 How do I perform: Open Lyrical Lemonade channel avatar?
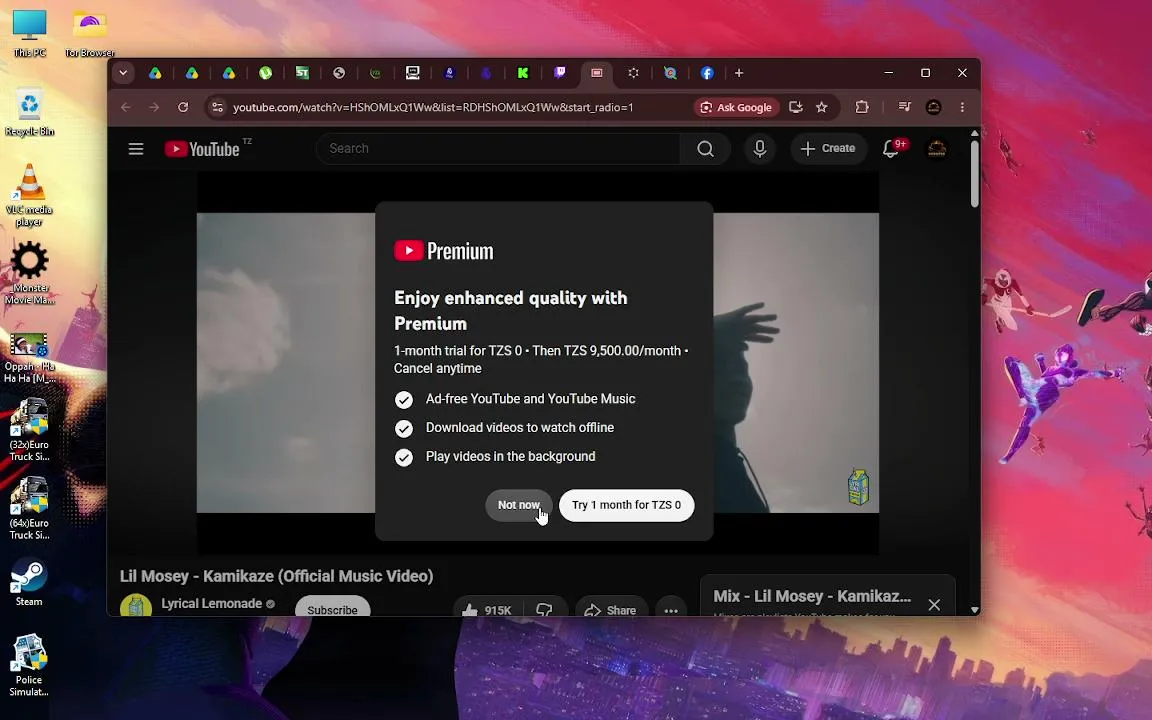(136, 607)
